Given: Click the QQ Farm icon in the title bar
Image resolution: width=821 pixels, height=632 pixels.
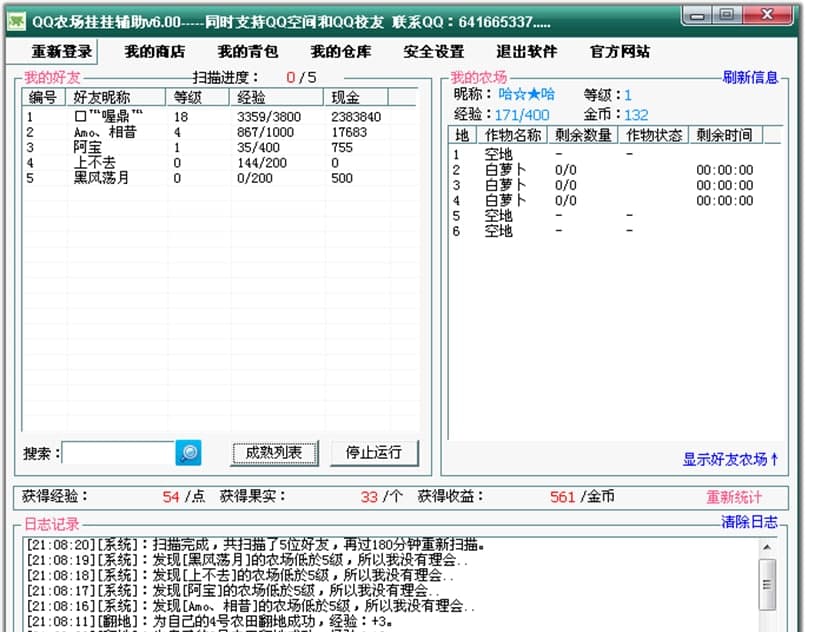Looking at the screenshot, I should pyautogui.click(x=16, y=15).
